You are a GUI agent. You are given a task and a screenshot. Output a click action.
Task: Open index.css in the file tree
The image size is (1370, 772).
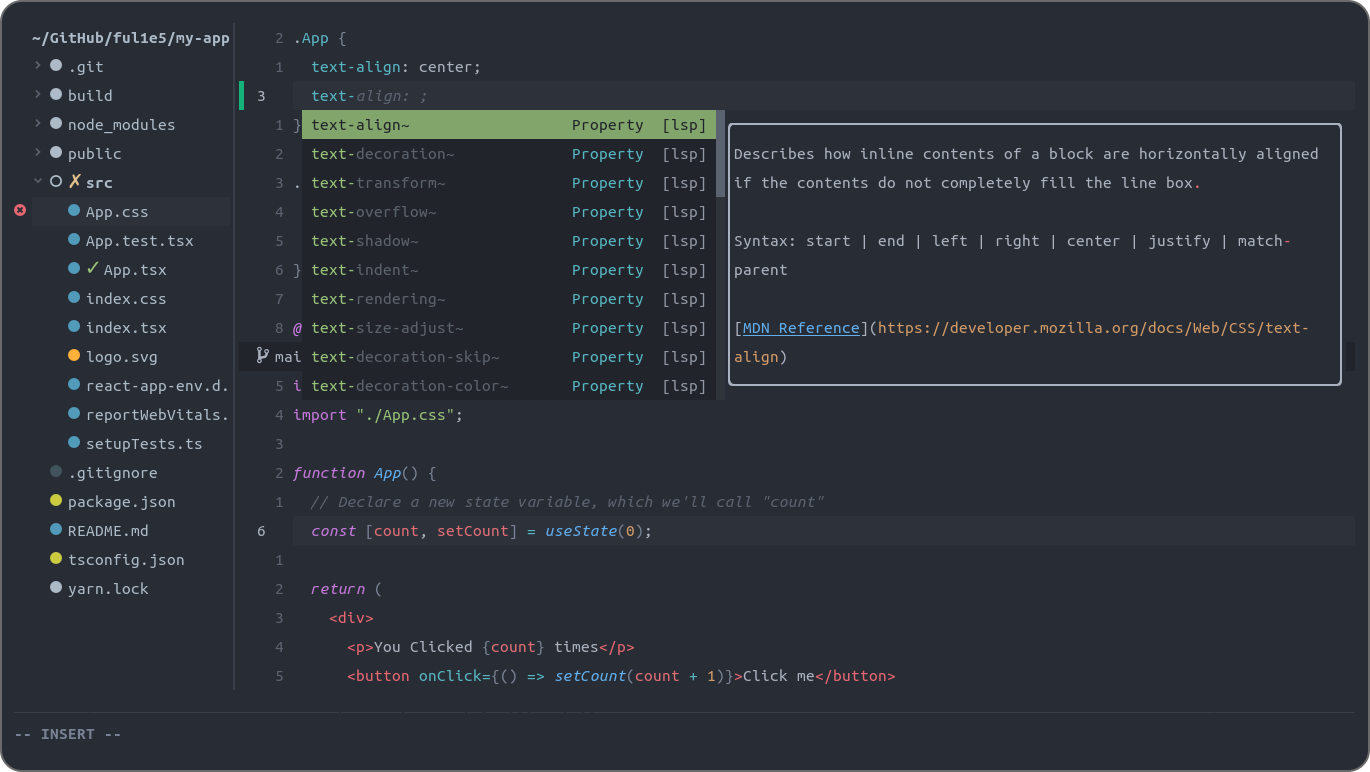(x=126, y=299)
